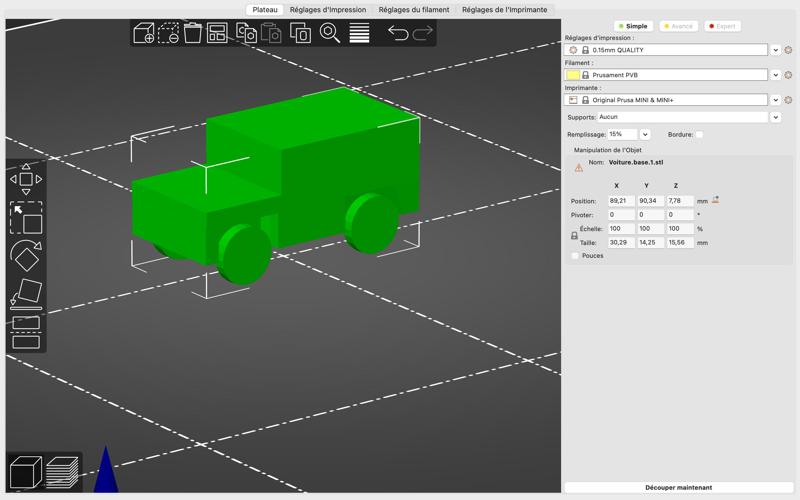Select the Rotate tool
The width and height of the screenshot is (800, 500).
pos(26,256)
